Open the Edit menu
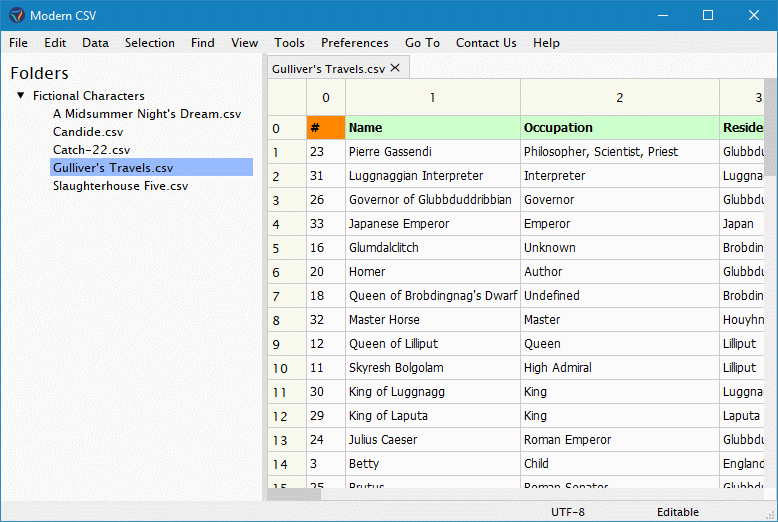This screenshot has width=778, height=522. click(x=55, y=43)
